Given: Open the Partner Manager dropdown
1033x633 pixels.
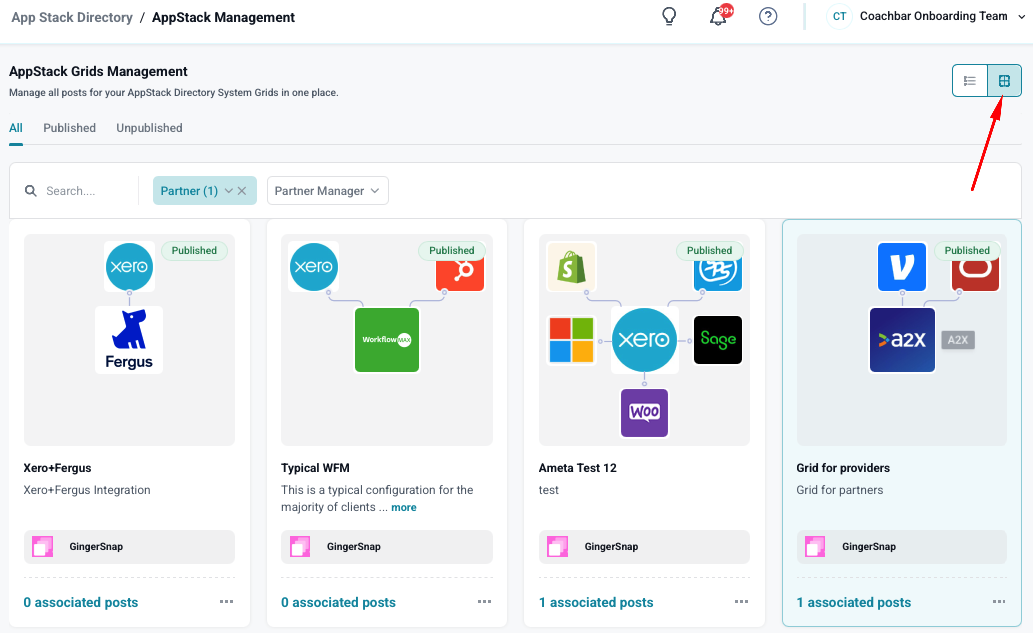Looking at the screenshot, I should pos(327,190).
